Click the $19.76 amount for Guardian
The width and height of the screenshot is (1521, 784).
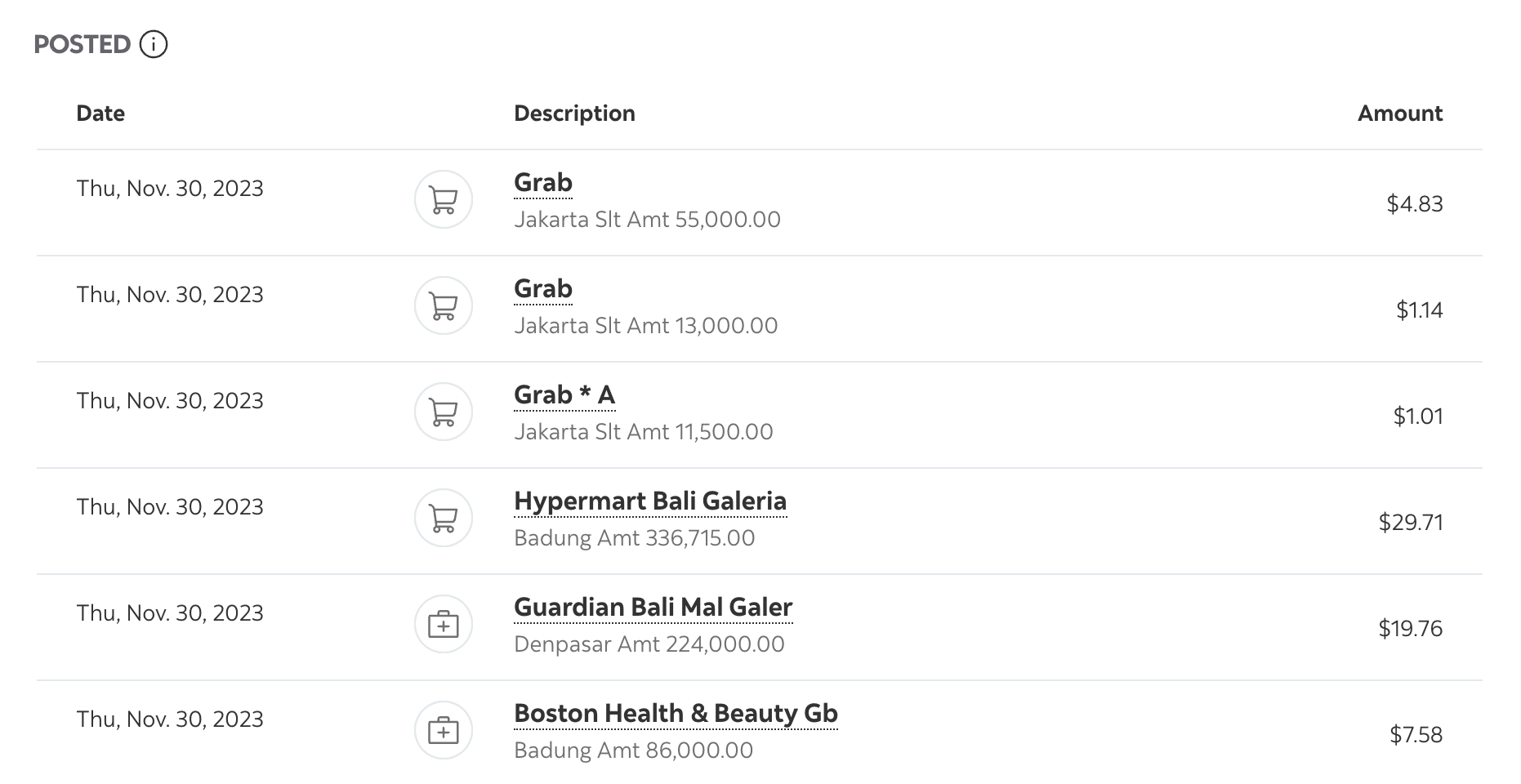point(1411,629)
